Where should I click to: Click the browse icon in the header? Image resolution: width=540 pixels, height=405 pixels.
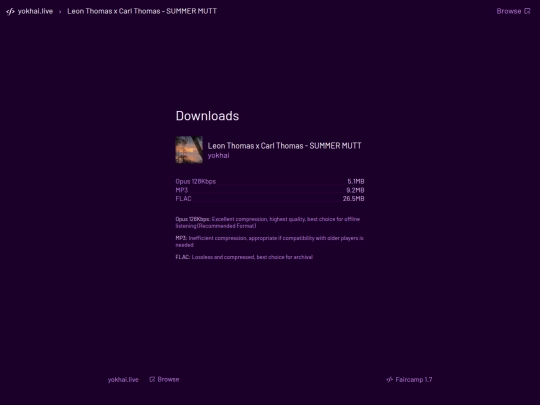click(x=527, y=11)
